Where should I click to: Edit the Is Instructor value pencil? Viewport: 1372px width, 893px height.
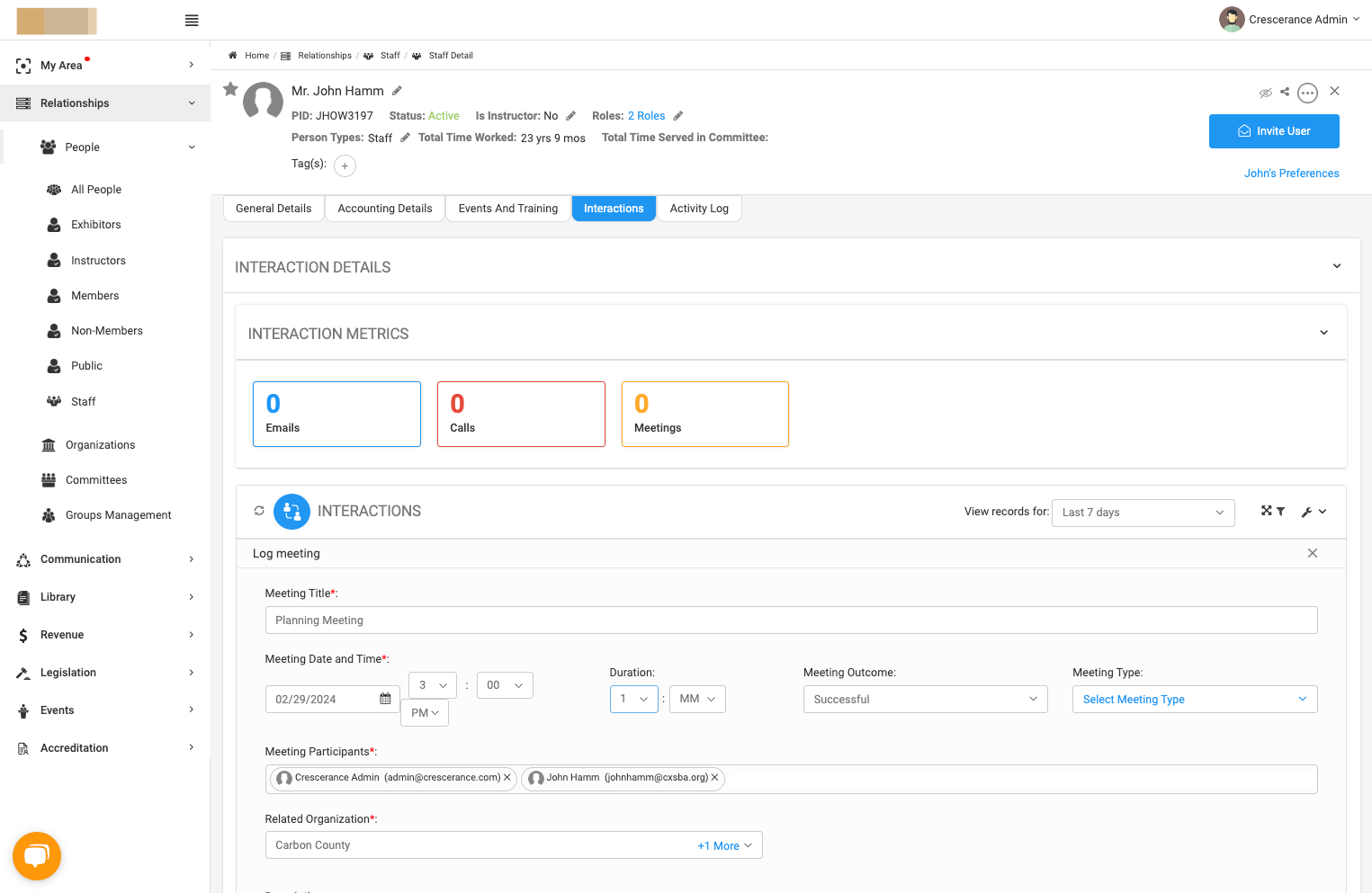click(570, 116)
